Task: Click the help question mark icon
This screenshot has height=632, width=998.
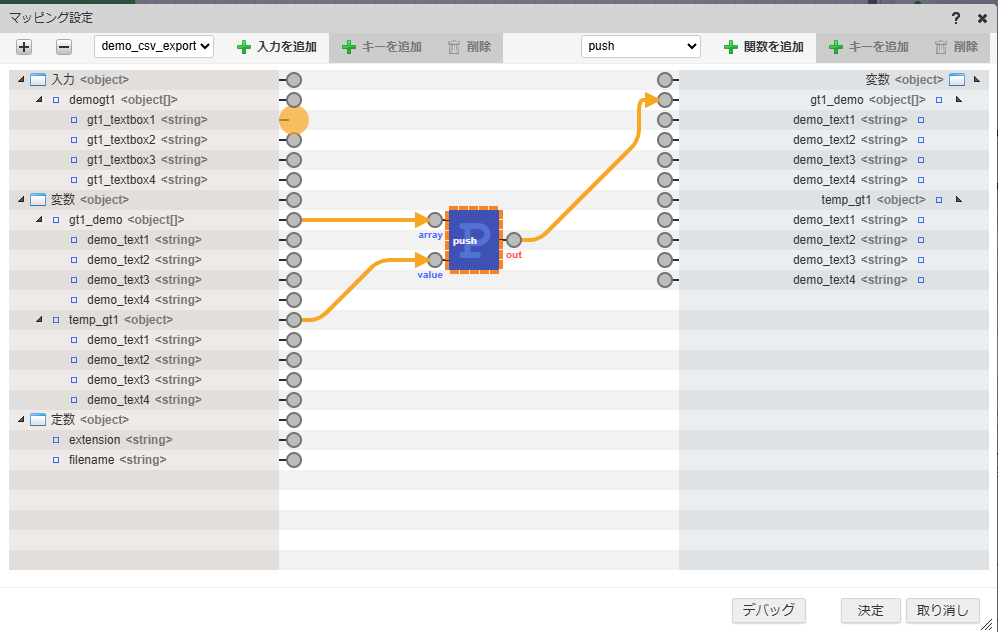Action: click(957, 18)
